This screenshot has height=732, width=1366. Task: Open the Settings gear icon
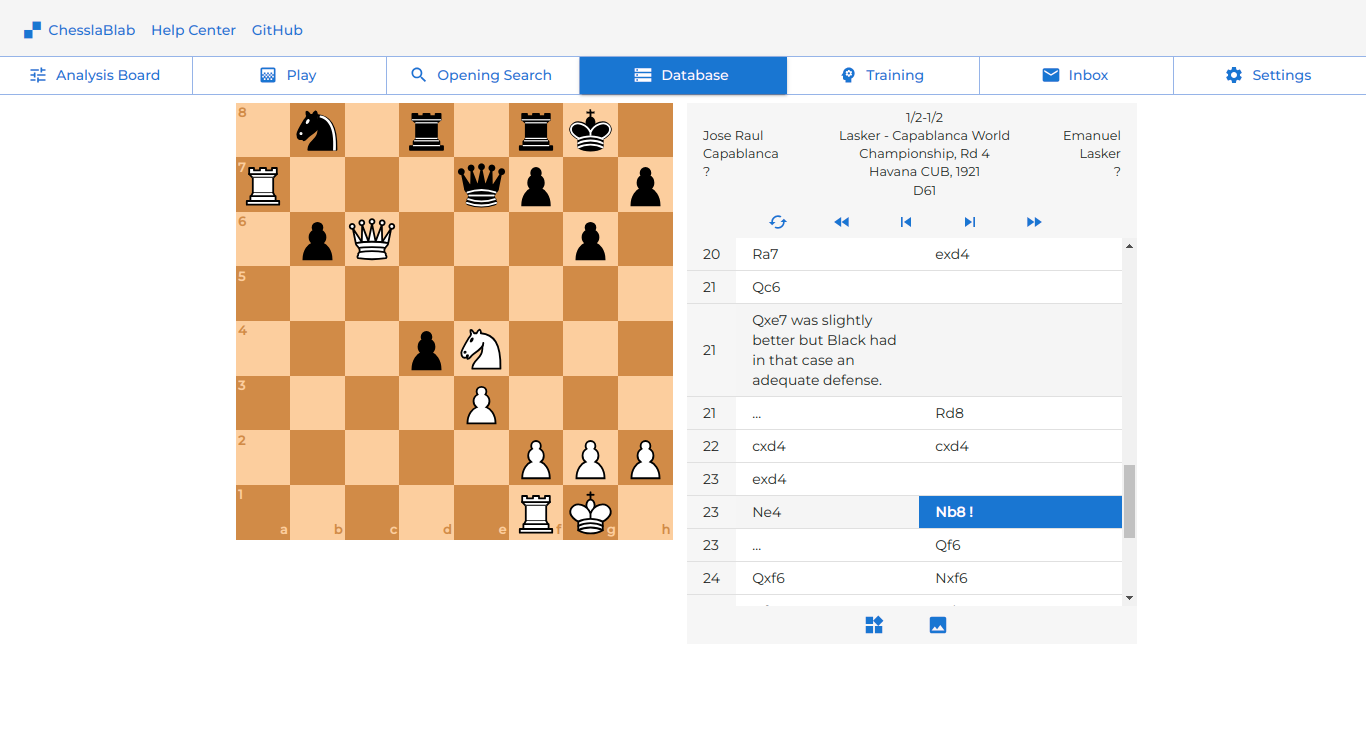(x=1233, y=75)
